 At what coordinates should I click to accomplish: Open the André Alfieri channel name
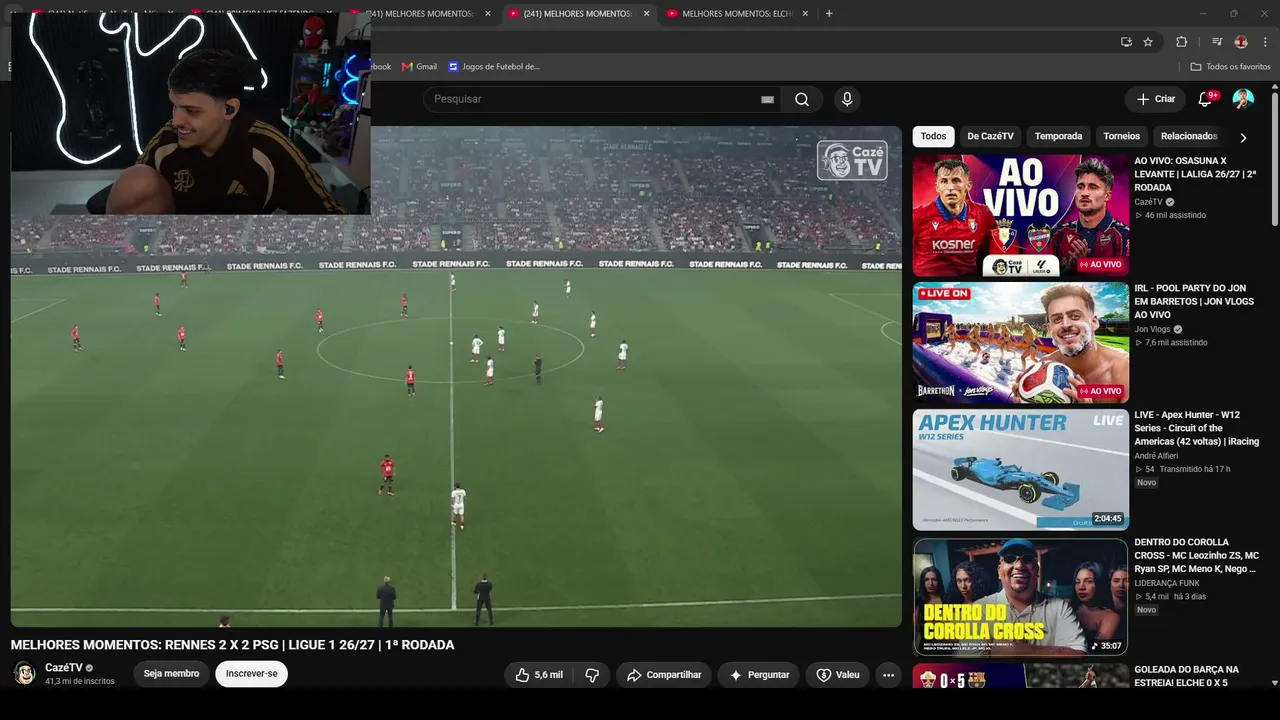1158,456
